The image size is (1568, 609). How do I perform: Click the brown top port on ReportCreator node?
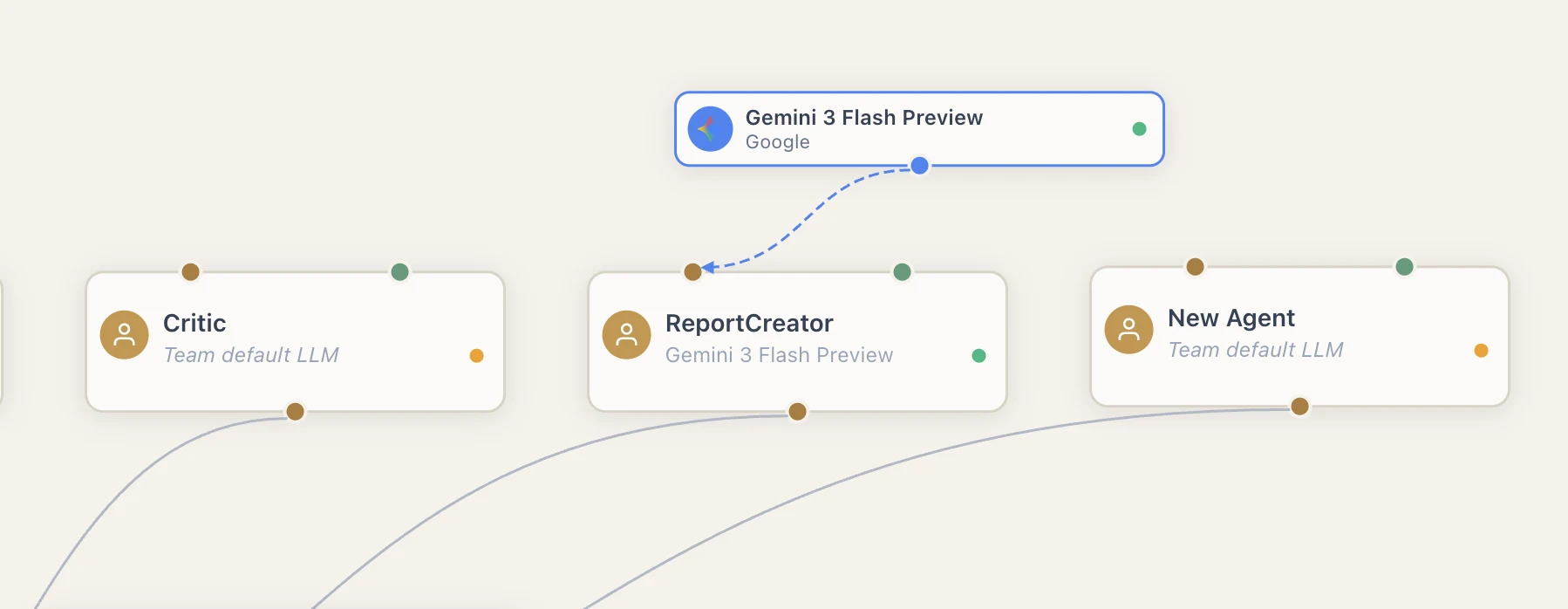(692, 272)
